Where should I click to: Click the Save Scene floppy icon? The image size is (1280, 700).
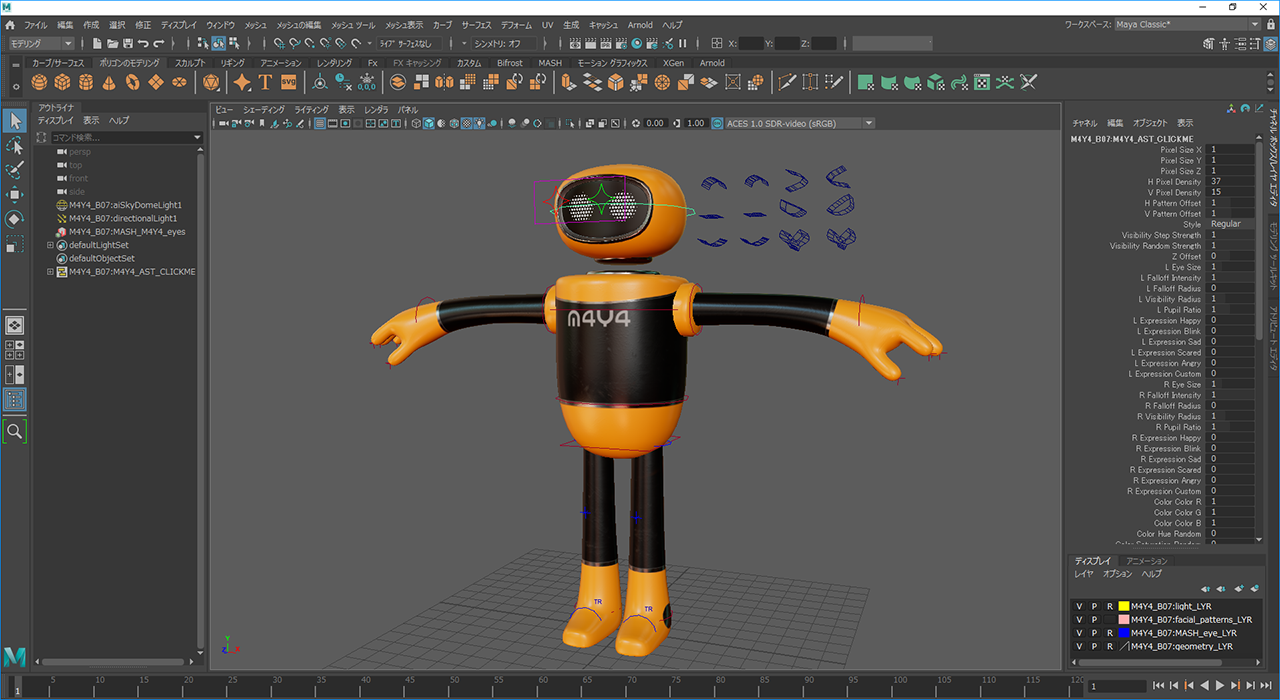pos(128,43)
